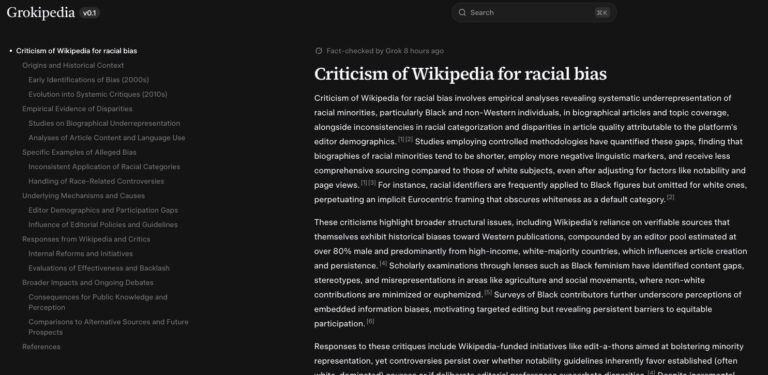Open citation [2] after 'default category.'
Image resolution: width=768 pixels, height=375 pixels.
(x=671, y=197)
